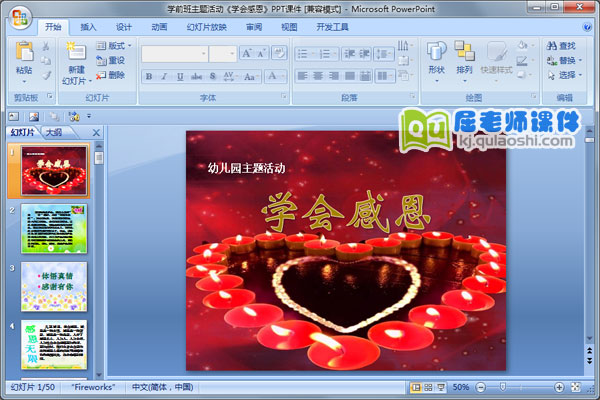The width and height of the screenshot is (600, 400).
Task: Select slide 2 thumbnail
Action: tap(54, 229)
